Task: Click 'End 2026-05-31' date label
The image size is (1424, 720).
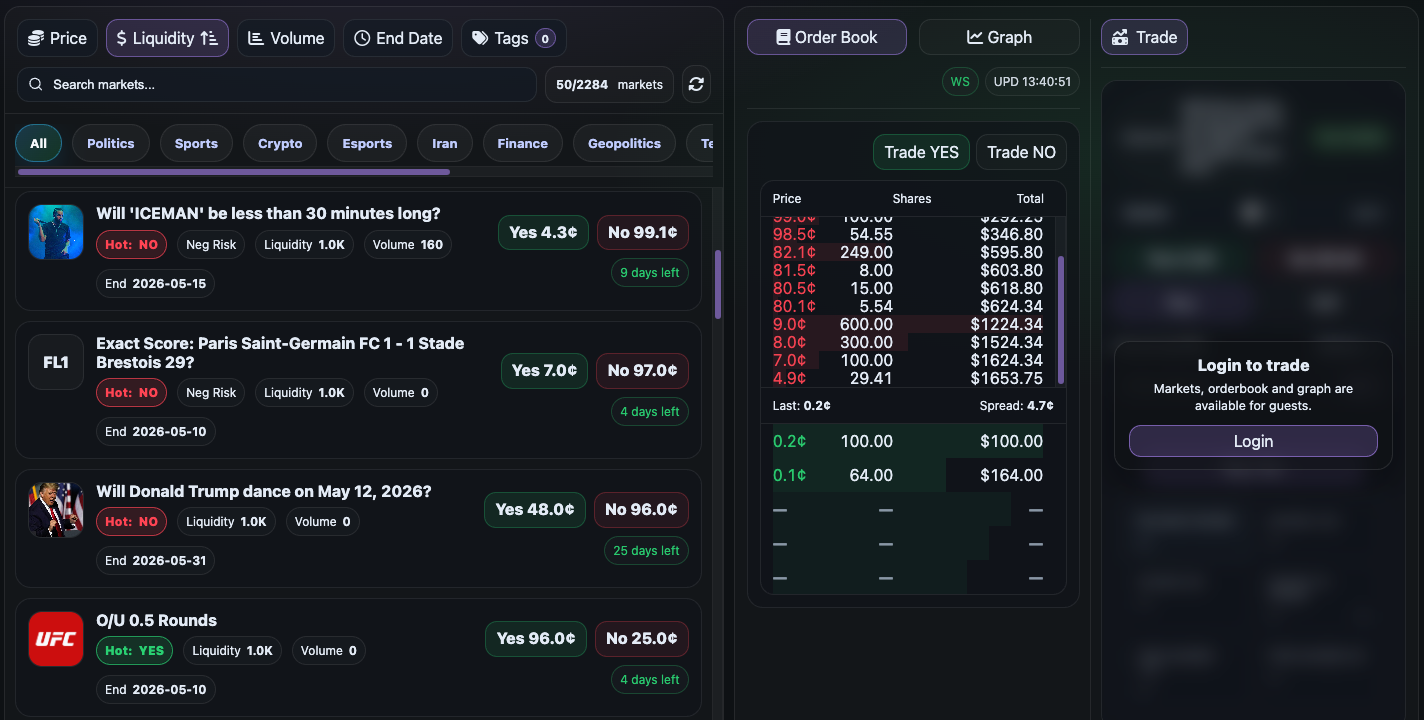Action: click(x=155, y=560)
